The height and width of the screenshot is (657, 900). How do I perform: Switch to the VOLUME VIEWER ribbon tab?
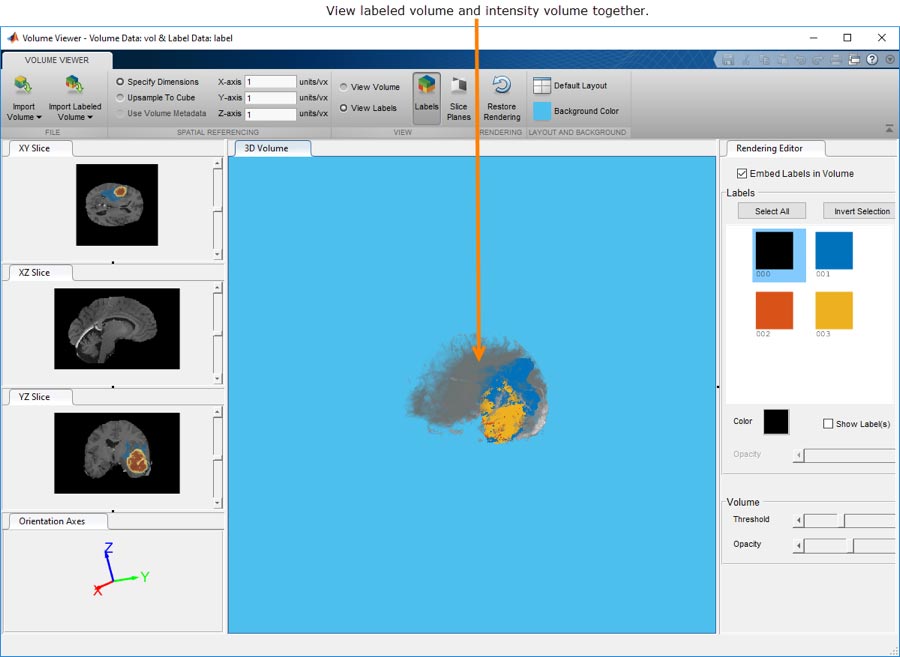coord(57,60)
